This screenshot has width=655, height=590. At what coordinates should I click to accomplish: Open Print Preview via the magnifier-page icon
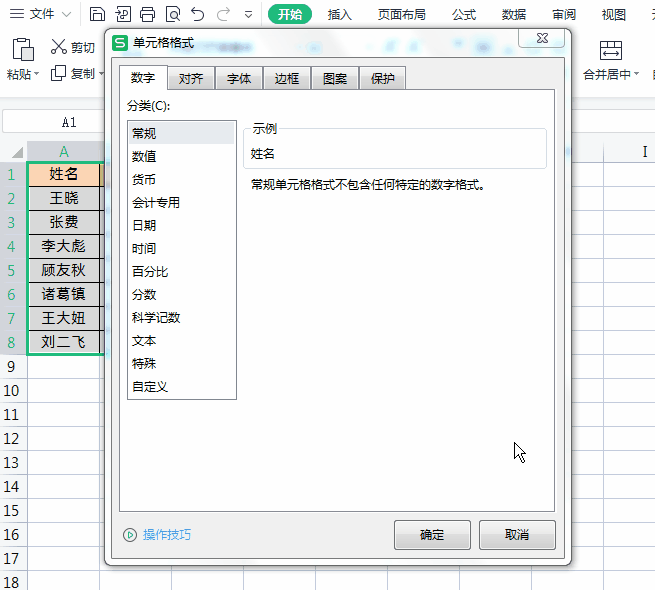(173, 14)
